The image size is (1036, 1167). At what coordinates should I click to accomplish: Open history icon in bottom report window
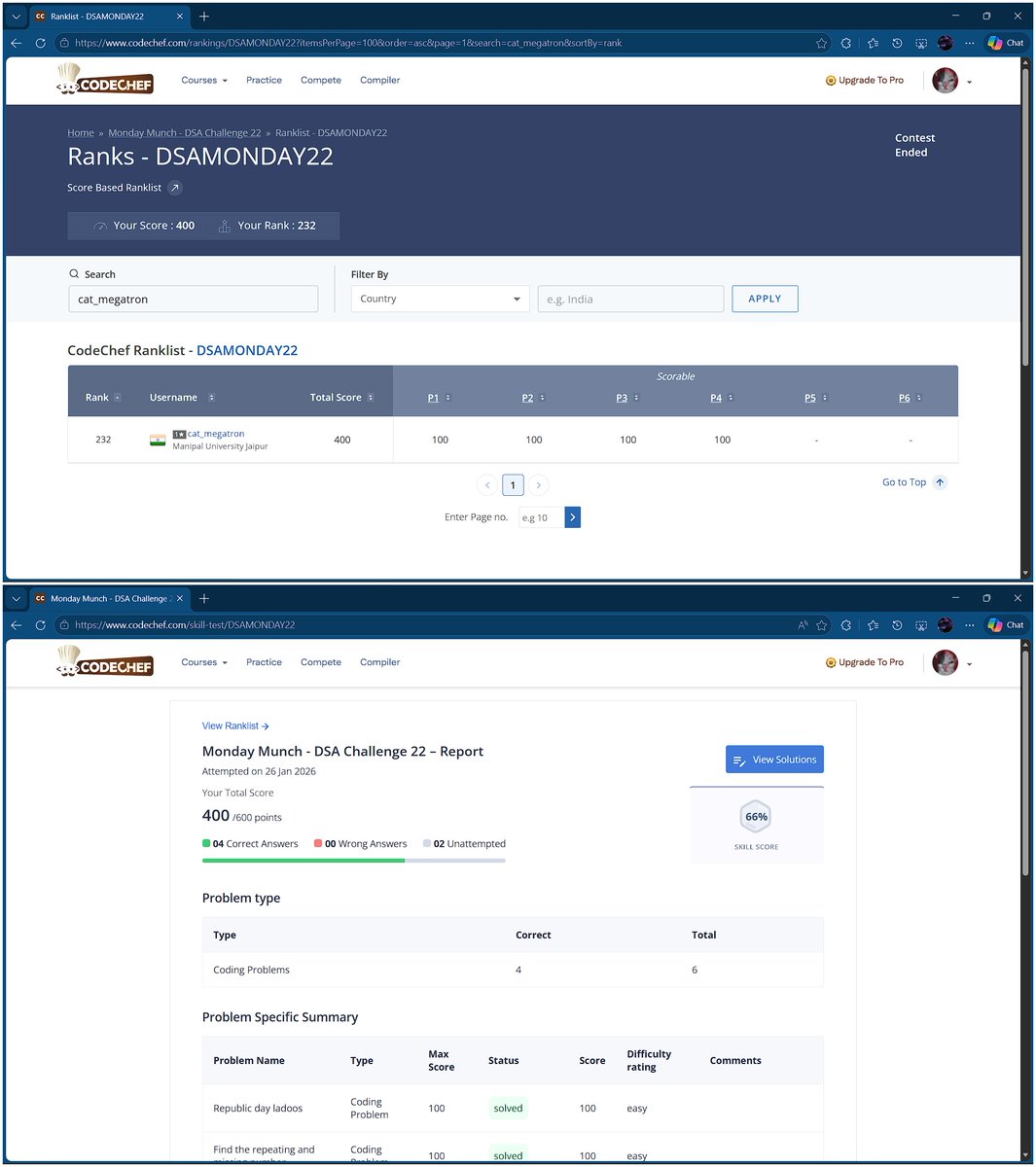[897, 625]
